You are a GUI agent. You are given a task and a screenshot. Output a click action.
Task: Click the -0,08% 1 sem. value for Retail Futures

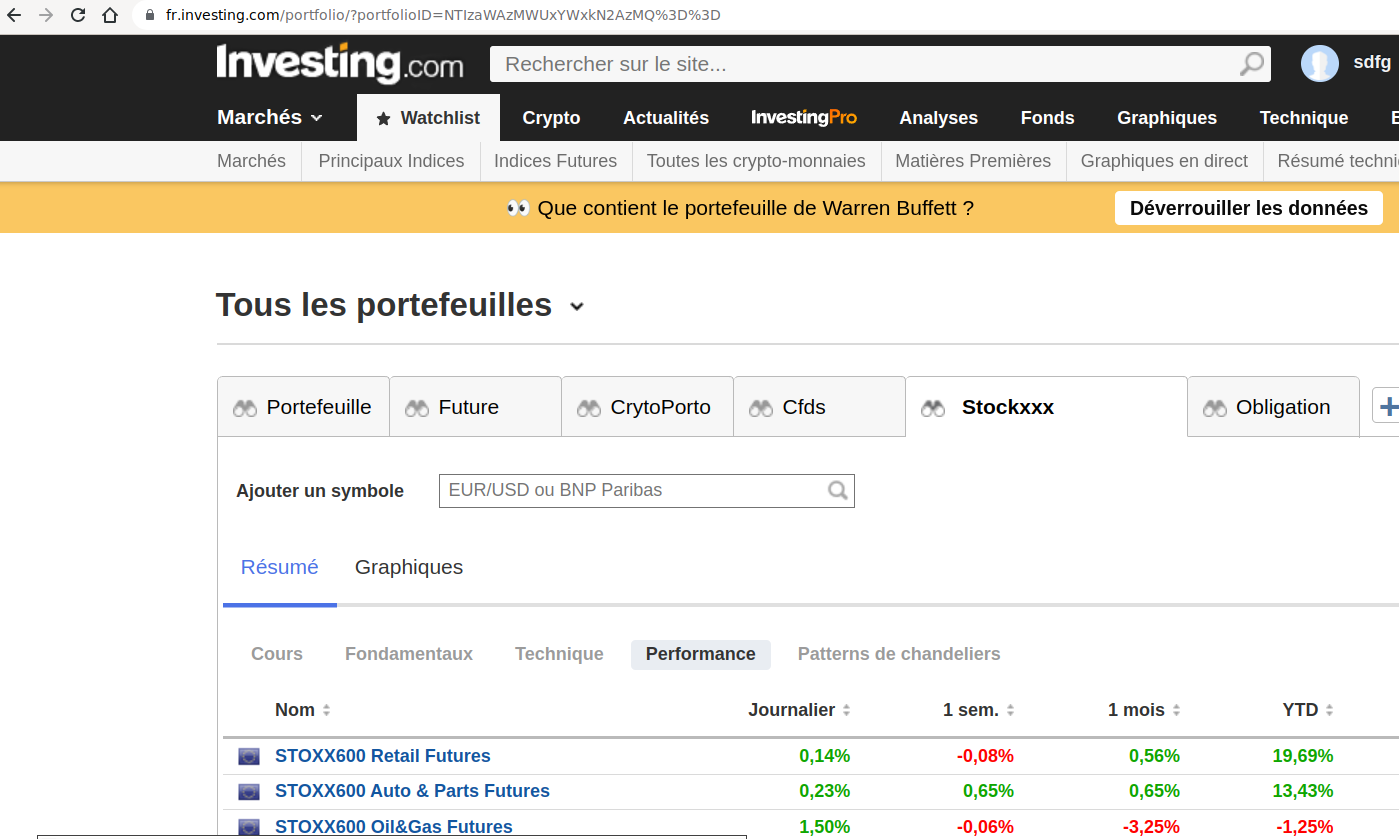coord(986,756)
